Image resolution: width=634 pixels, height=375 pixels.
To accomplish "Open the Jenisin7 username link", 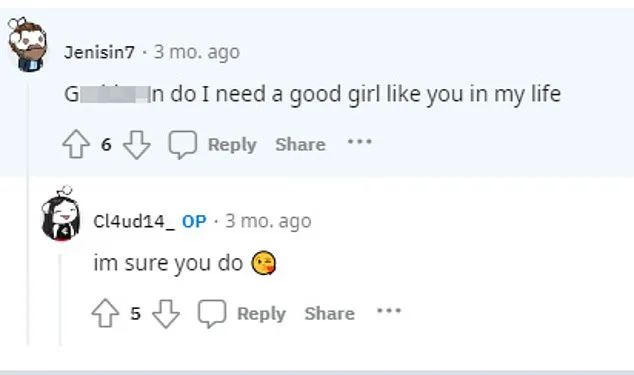I will 99,52.
